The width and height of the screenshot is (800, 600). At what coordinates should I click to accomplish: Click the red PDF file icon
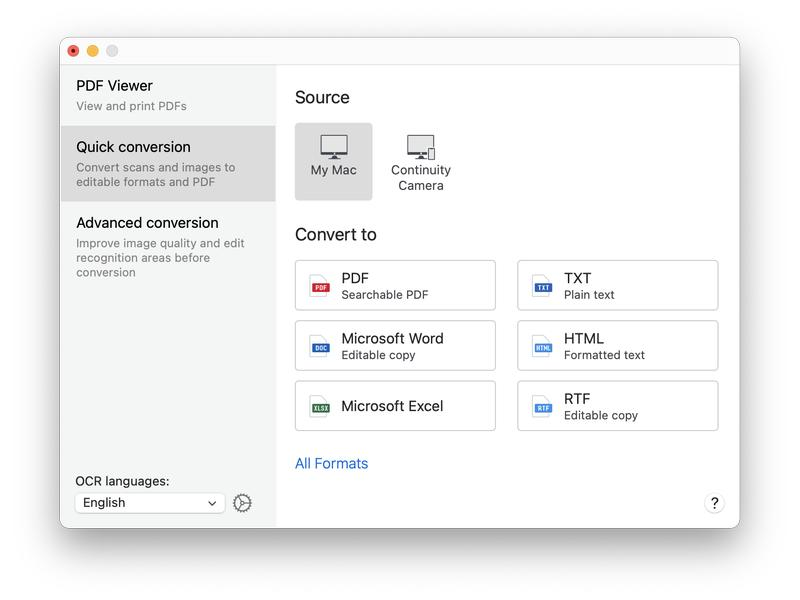(320, 286)
